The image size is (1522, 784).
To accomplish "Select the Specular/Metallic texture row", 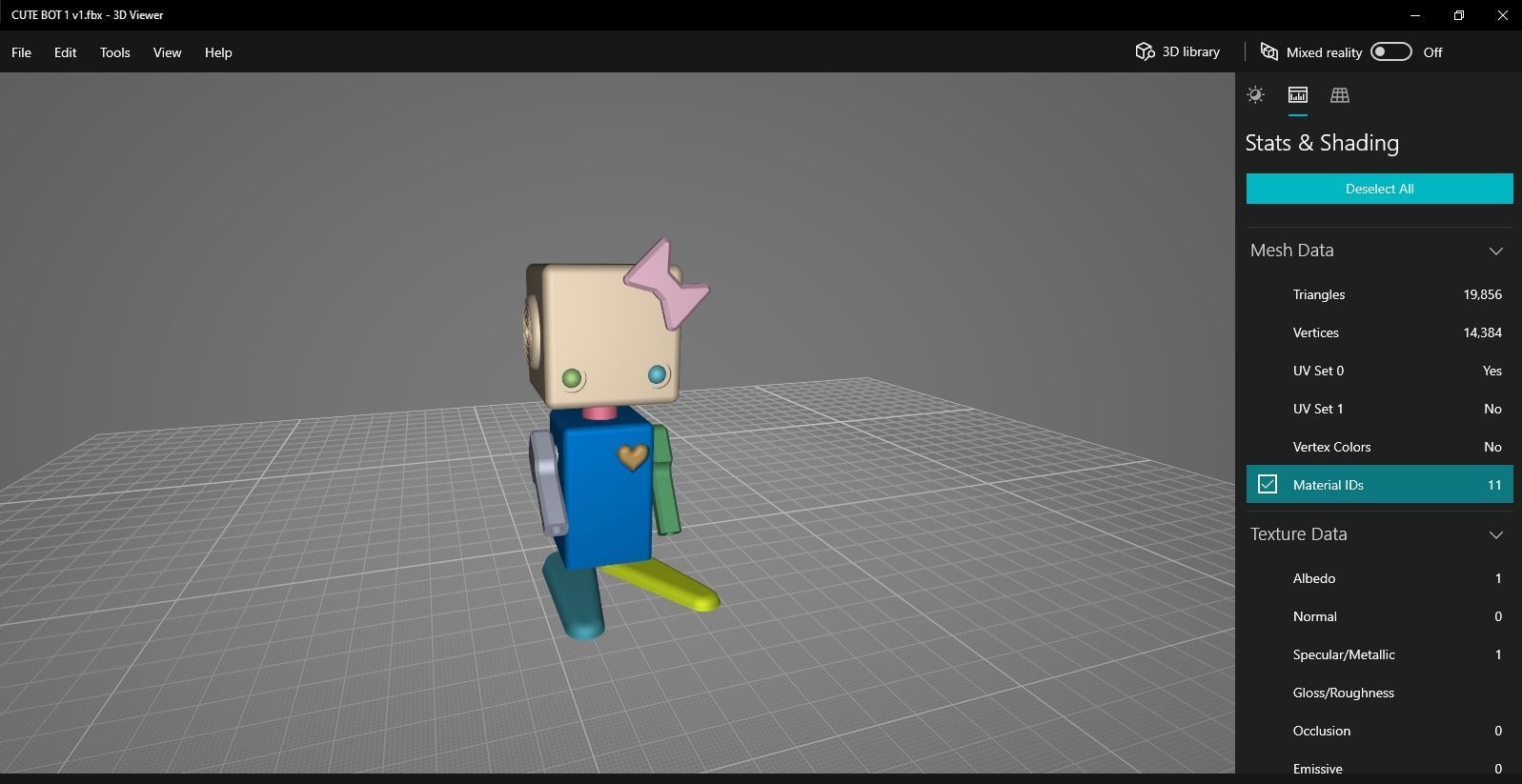I will tap(1379, 654).
